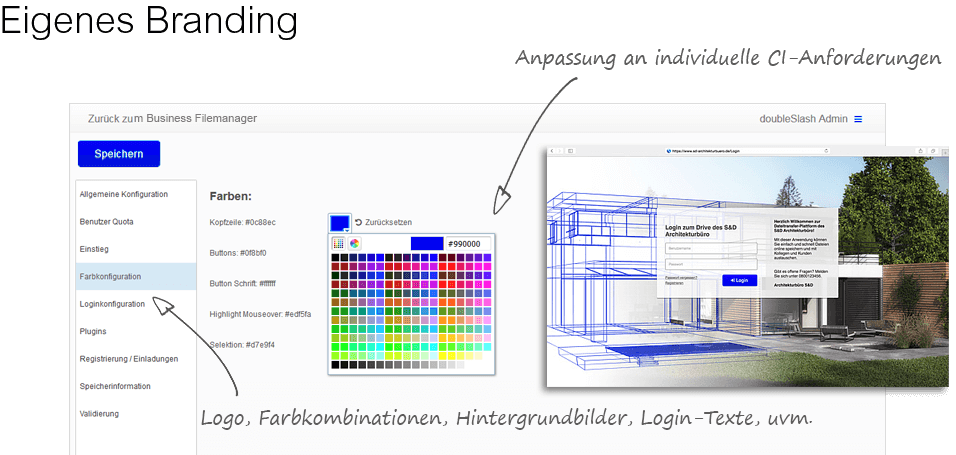The image size is (956, 455).
Task: Click the Highlight Mouseover: #edf5fa label
Action: (x=260, y=314)
